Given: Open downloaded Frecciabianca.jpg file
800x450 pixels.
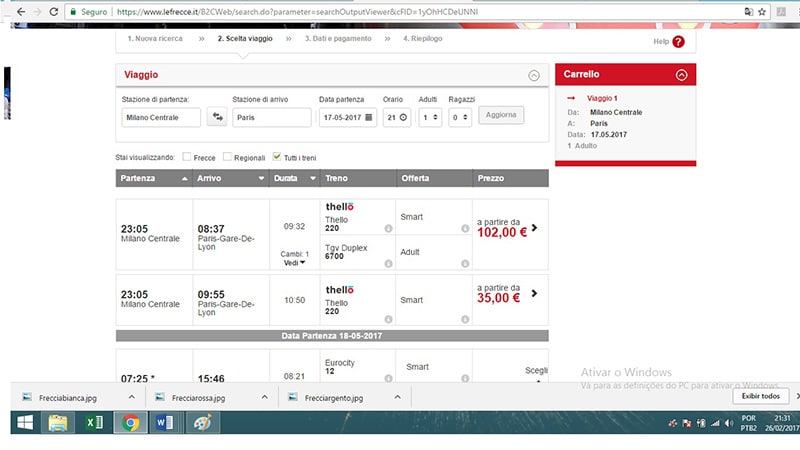Looking at the screenshot, I should pyautogui.click(x=68, y=398).
